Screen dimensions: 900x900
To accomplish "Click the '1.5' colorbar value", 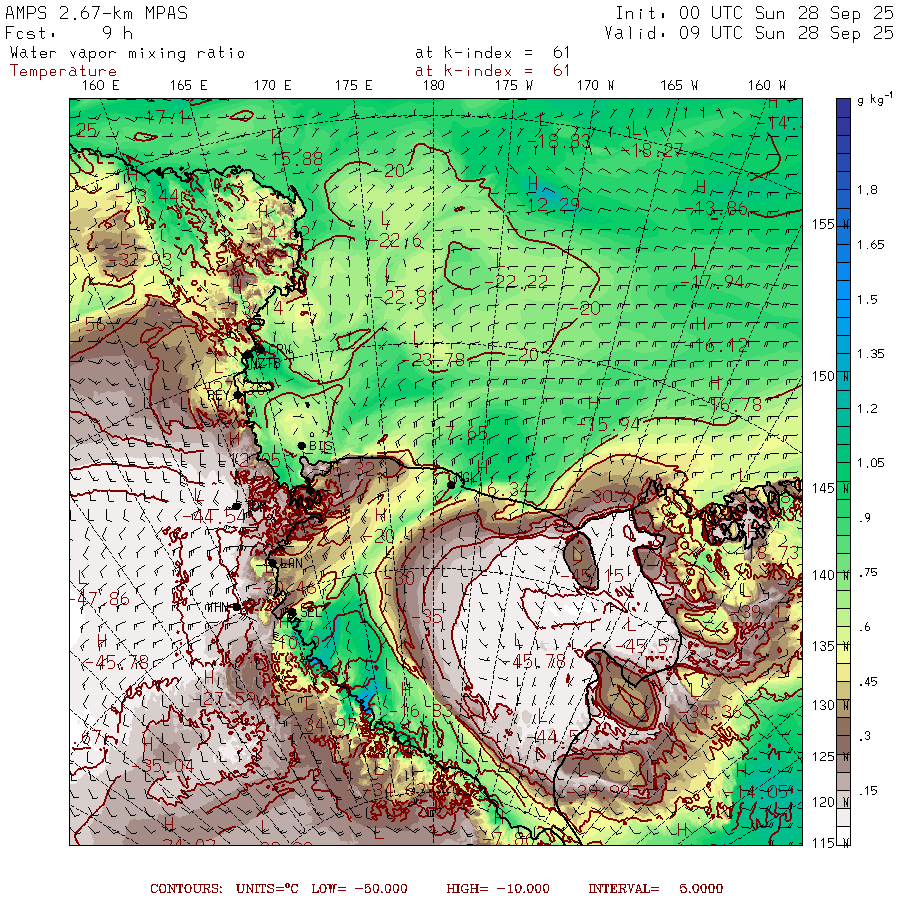I will pyautogui.click(x=867, y=299).
